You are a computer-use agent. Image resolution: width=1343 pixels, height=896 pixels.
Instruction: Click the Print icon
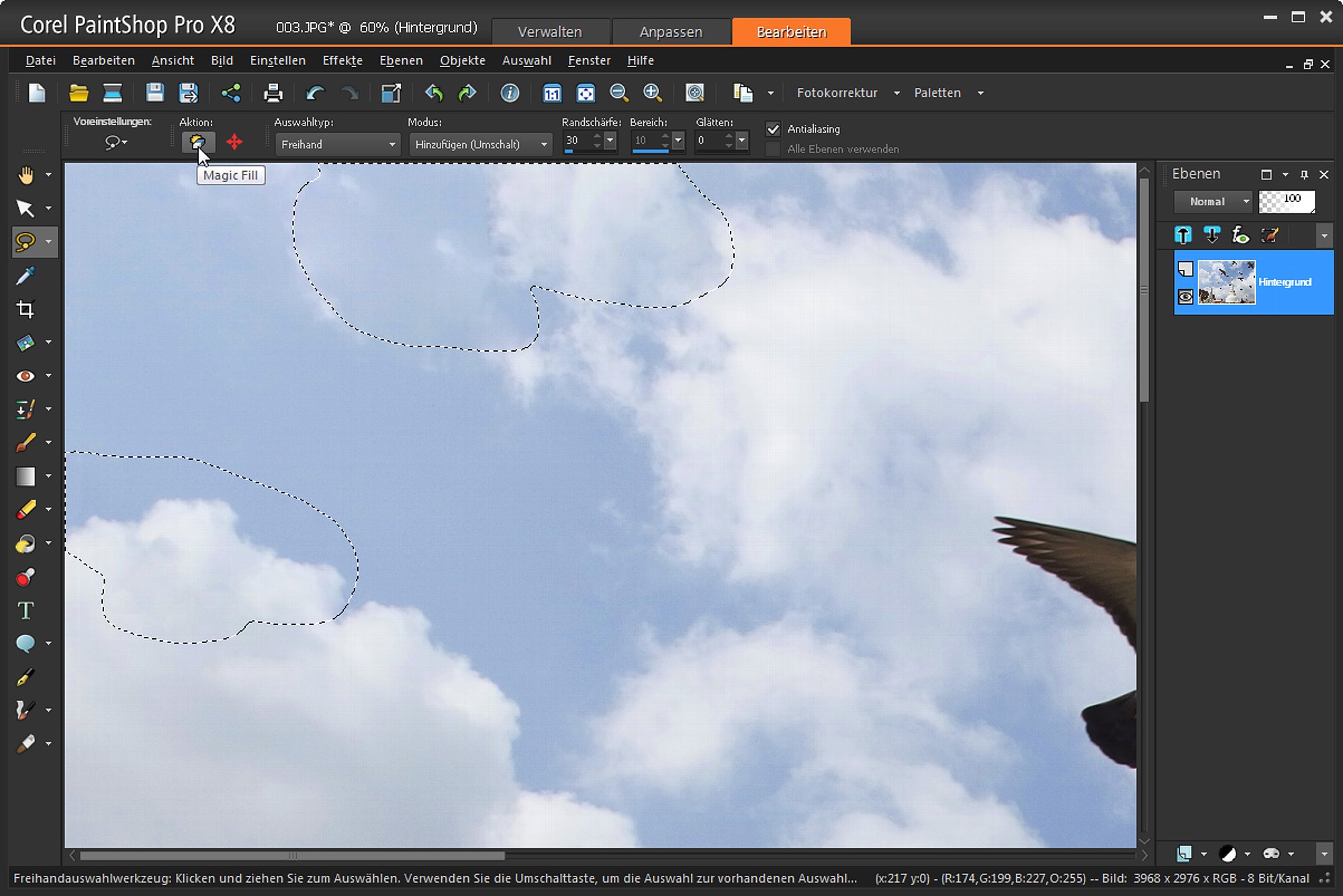click(x=273, y=93)
